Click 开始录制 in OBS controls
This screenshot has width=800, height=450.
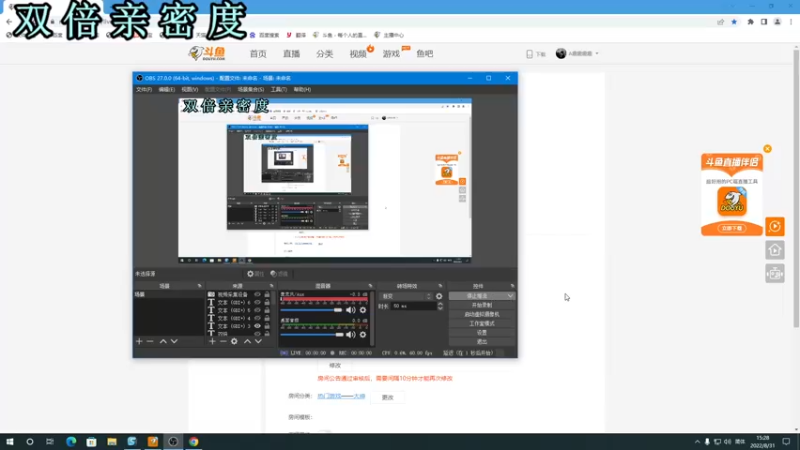[x=482, y=305]
